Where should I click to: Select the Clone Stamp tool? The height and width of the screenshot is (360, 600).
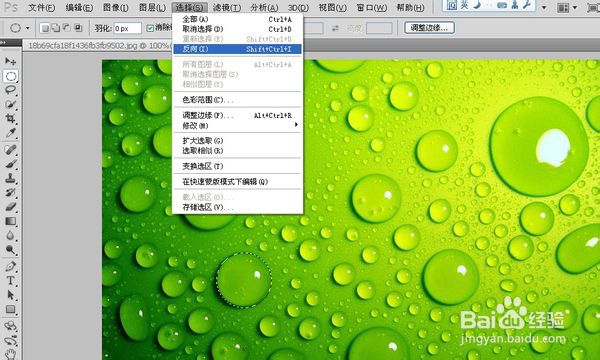[x=10, y=178]
